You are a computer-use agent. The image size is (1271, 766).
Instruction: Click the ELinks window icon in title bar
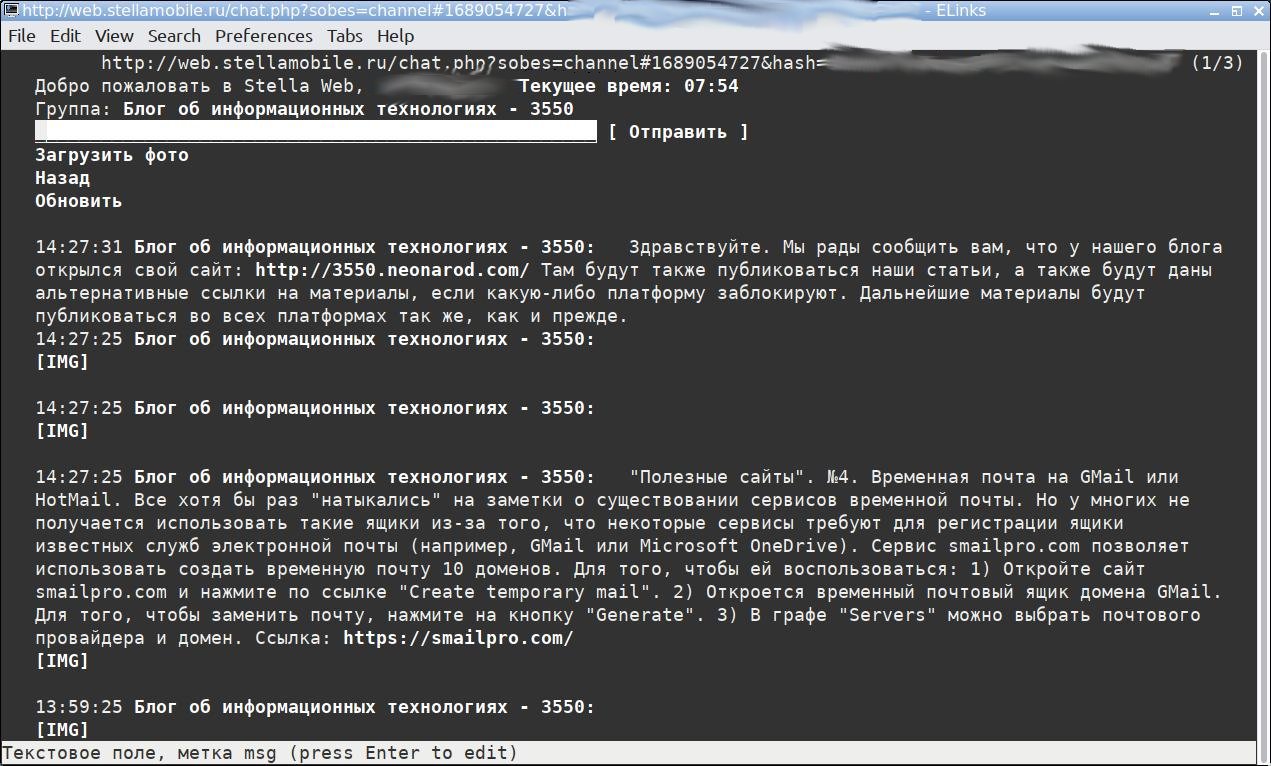pos(10,11)
